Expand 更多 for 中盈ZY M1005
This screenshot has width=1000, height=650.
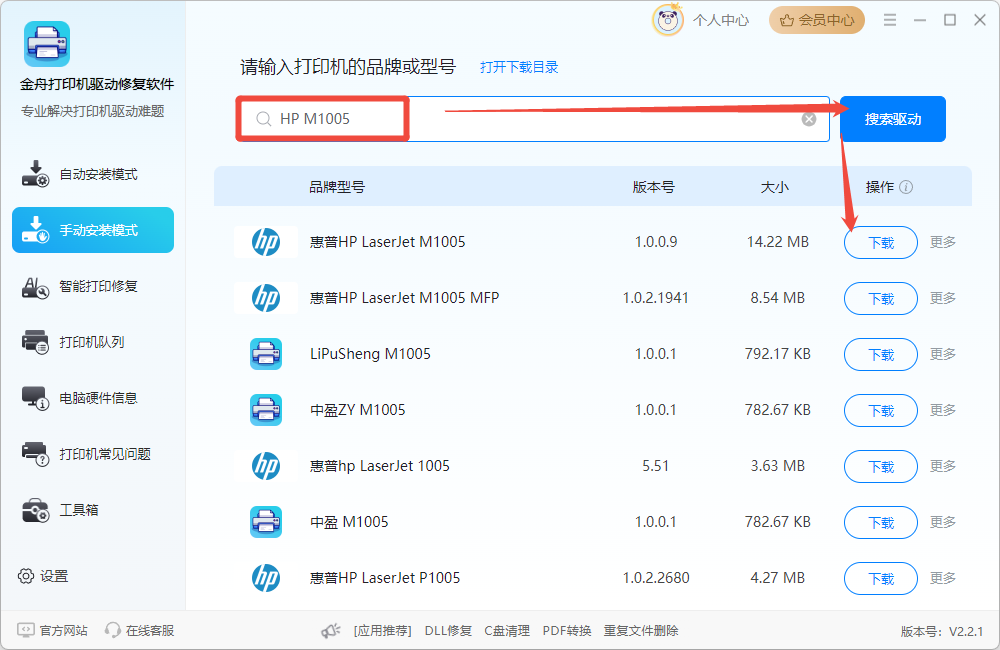coord(943,410)
